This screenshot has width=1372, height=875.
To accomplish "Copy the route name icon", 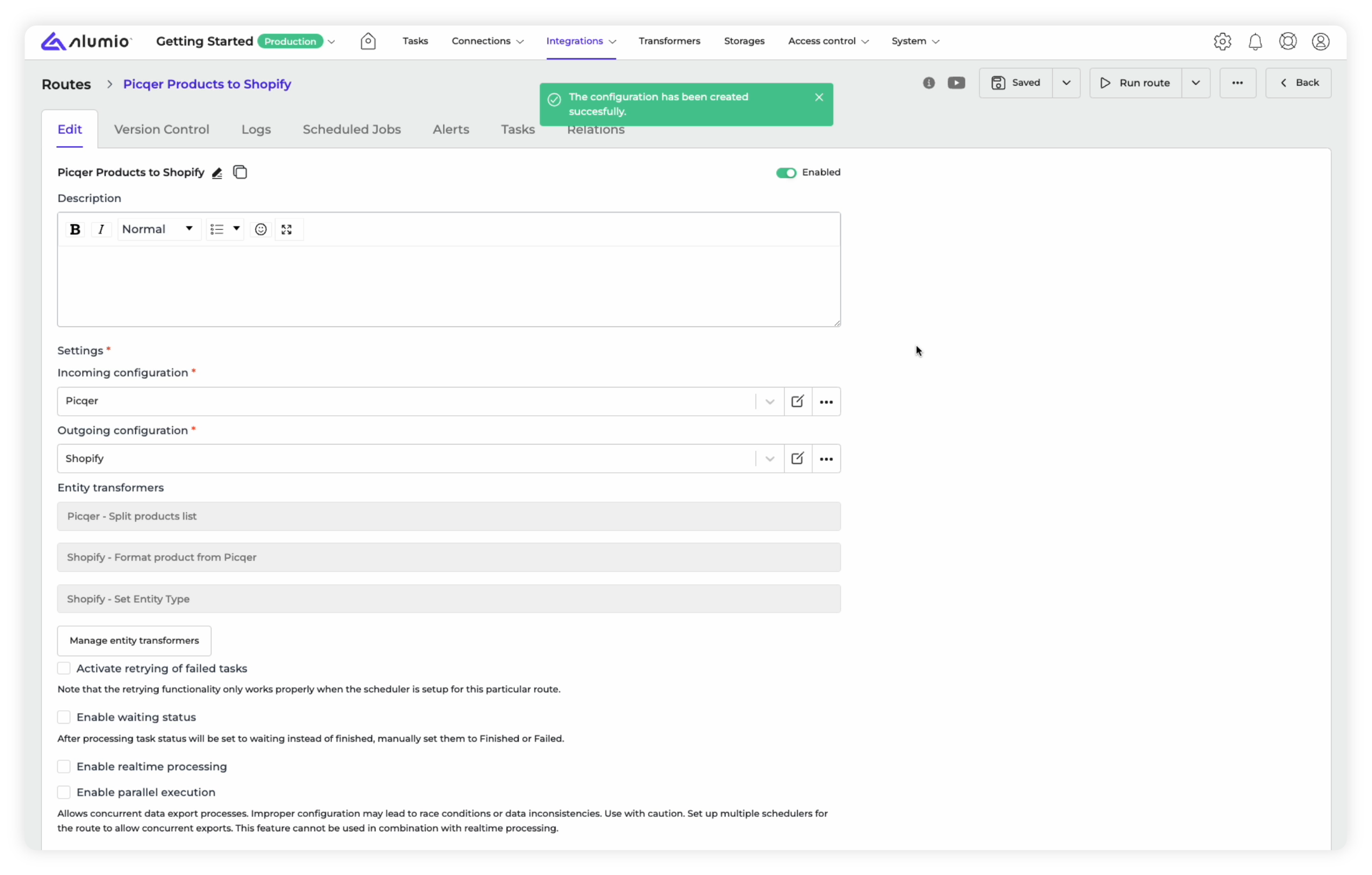I will 240,172.
